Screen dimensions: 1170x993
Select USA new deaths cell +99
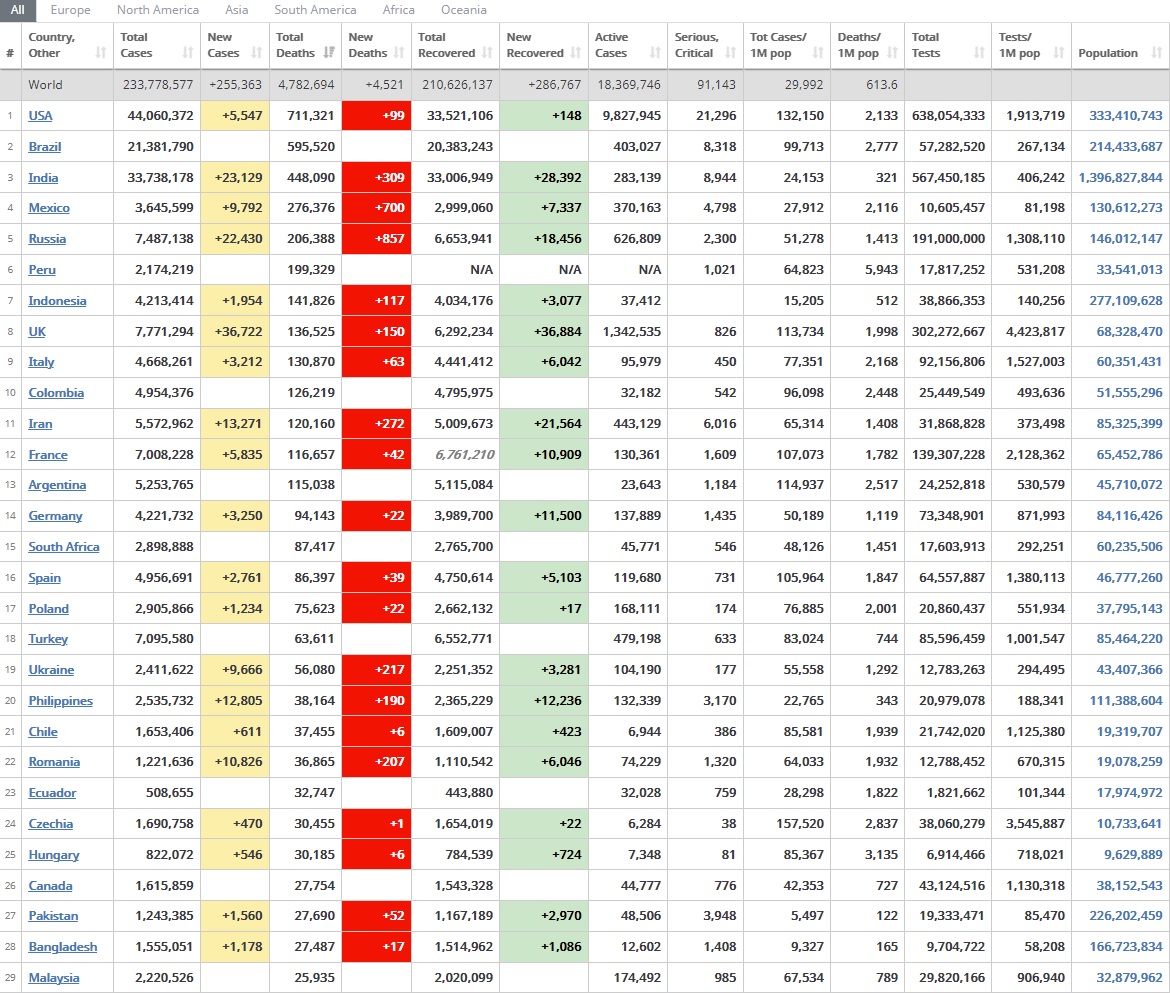(376, 116)
